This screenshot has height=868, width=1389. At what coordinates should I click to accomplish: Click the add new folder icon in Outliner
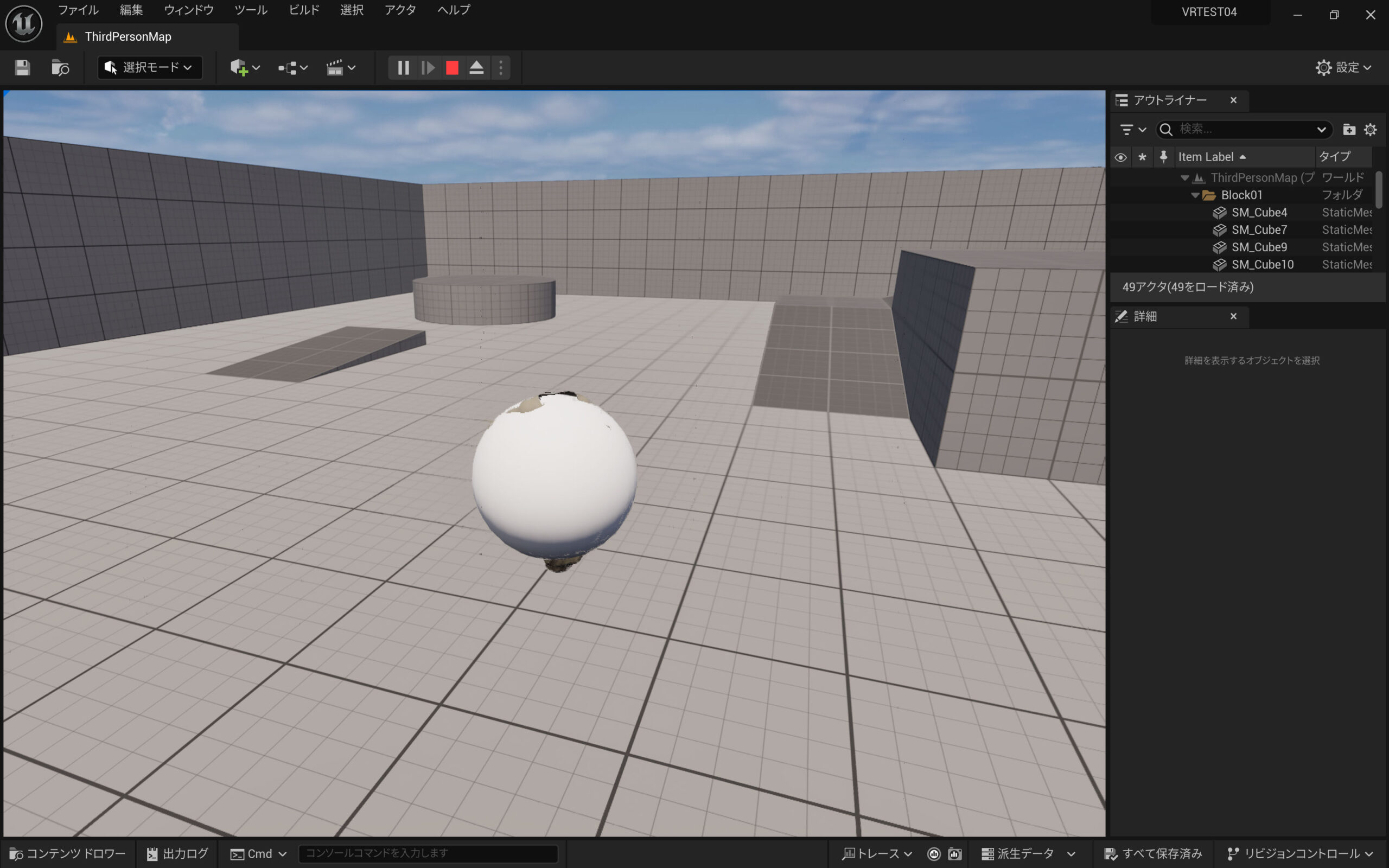1349,130
